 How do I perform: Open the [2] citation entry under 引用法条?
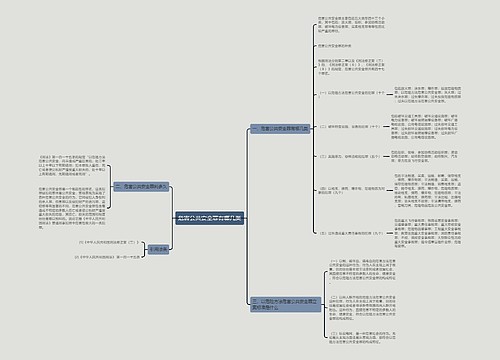click(107, 257)
